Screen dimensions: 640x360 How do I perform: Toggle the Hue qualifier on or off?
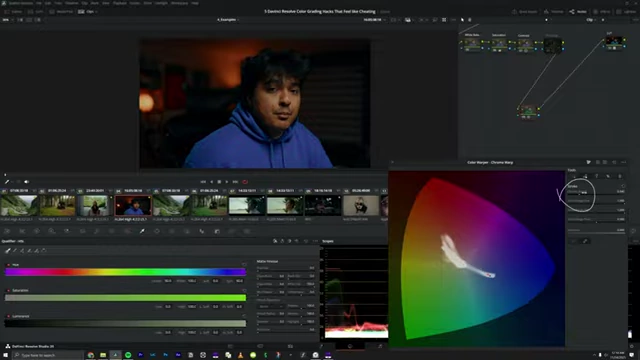coord(9,265)
